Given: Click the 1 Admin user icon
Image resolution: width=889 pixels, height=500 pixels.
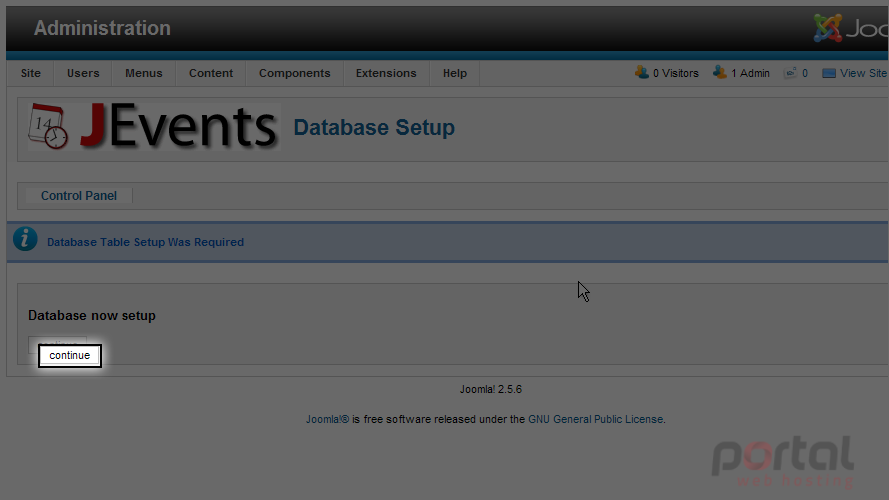Looking at the screenshot, I should pyautogui.click(x=719, y=73).
